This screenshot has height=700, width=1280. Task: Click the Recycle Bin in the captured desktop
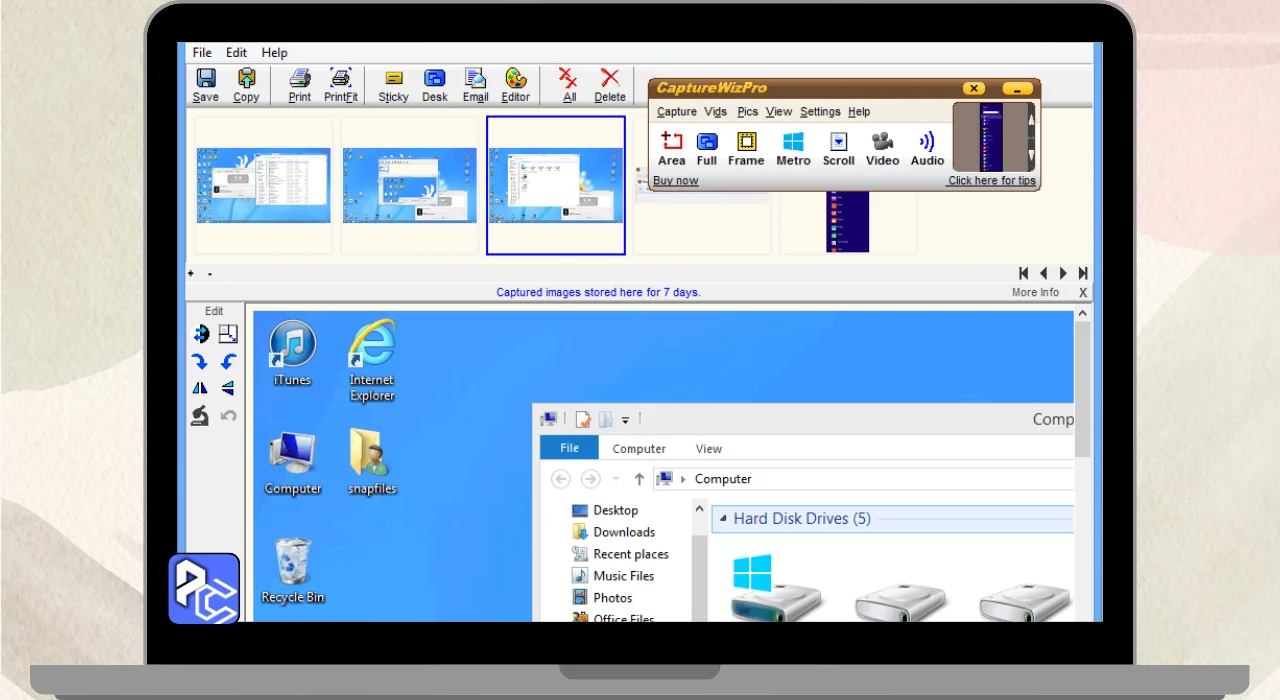click(293, 570)
